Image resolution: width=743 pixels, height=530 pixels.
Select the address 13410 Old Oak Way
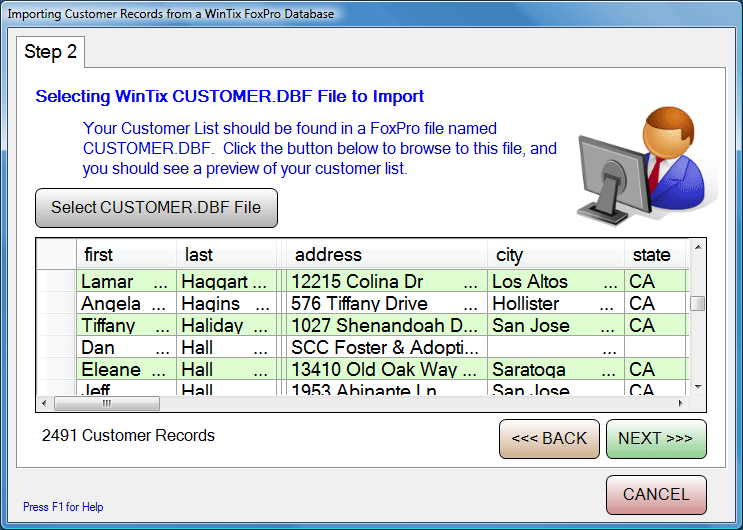click(x=387, y=369)
